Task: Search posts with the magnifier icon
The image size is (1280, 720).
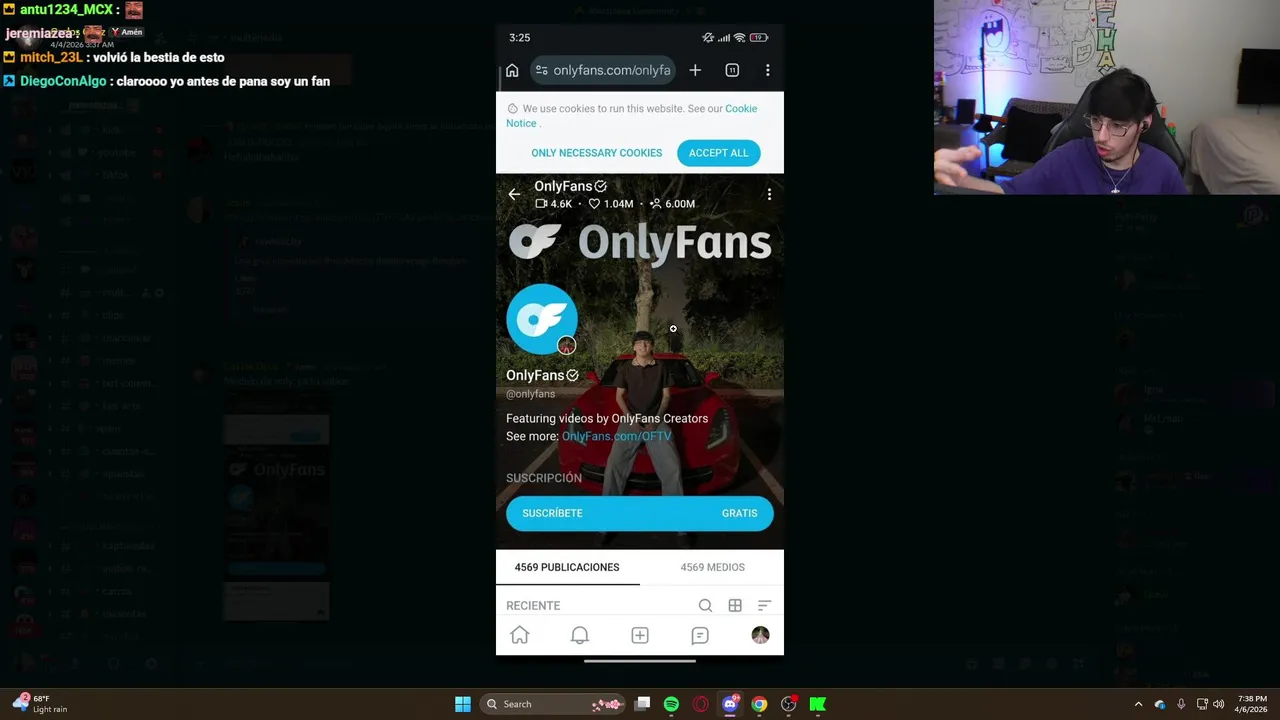Action: 705,605
